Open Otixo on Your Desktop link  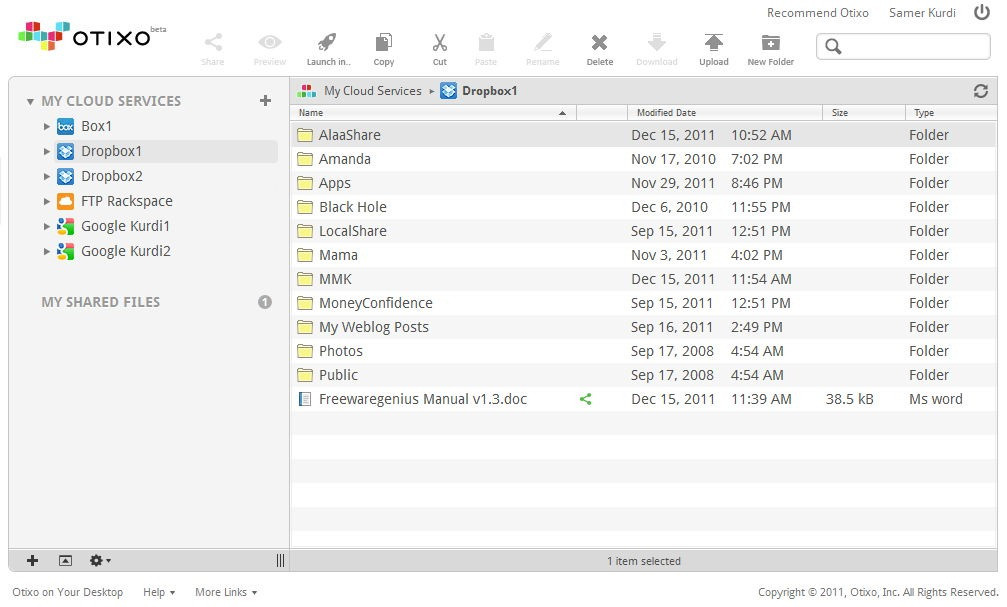(x=67, y=592)
